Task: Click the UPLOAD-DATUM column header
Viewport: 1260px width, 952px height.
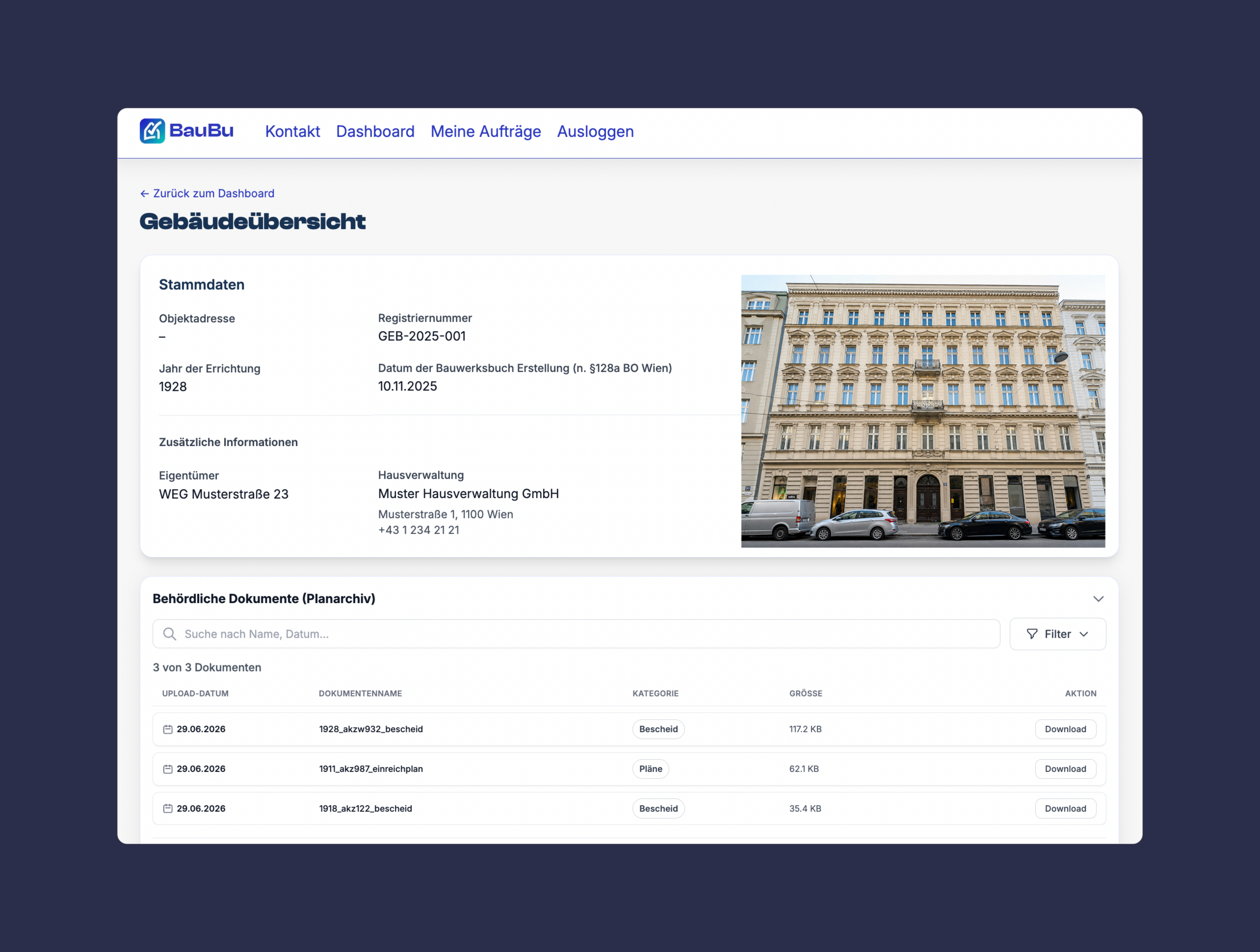Action: (x=195, y=694)
